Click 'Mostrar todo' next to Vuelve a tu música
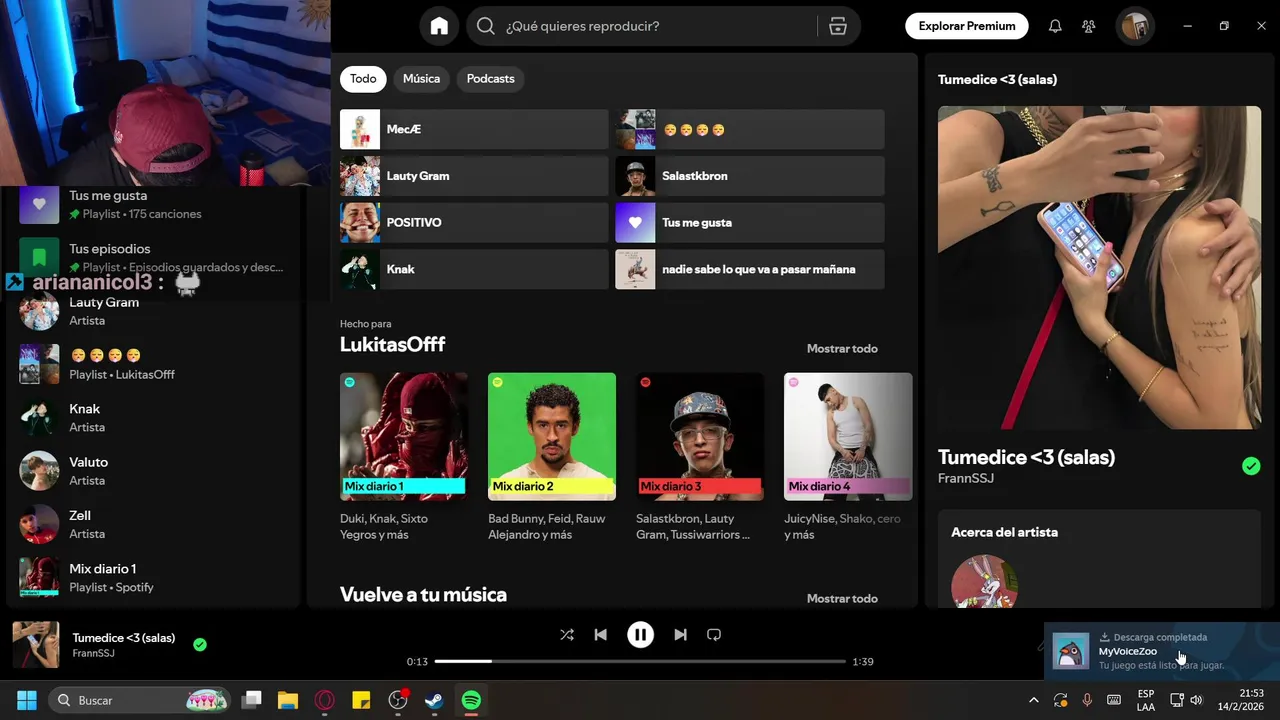Image resolution: width=1280 pixels, height=720 pixels. [x=842, y=598]
